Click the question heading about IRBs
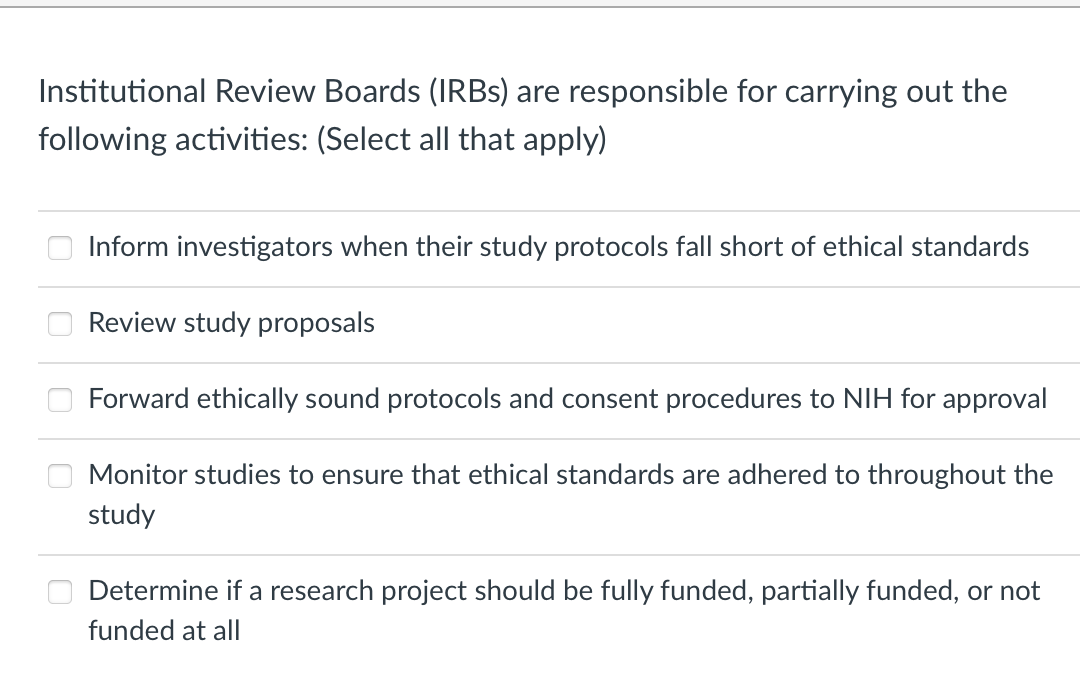The height and width of the screenshot is (690, 1080). point(521,91)
